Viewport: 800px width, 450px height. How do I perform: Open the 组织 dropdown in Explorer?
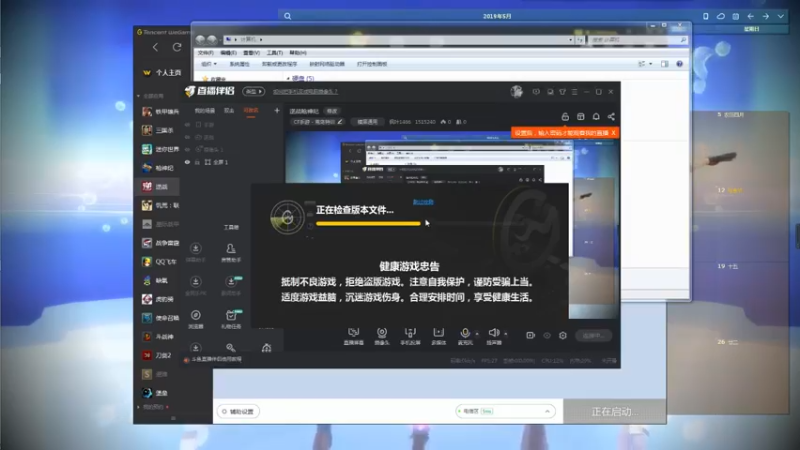point(209,64)
